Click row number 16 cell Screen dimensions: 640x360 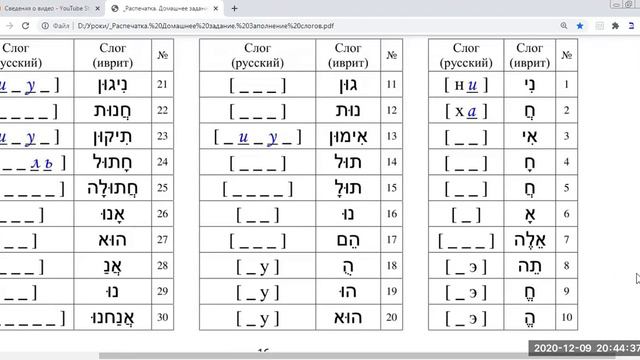pyautogui.click(x=391, y=213)
